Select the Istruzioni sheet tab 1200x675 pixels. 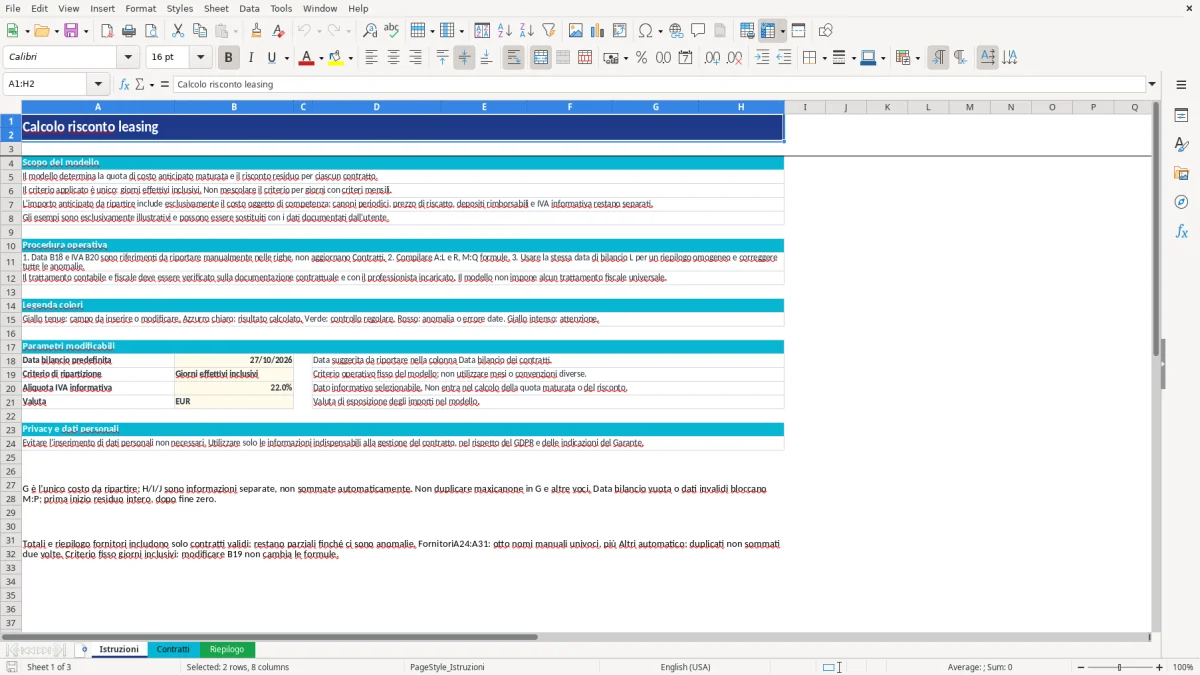point(119,649)
